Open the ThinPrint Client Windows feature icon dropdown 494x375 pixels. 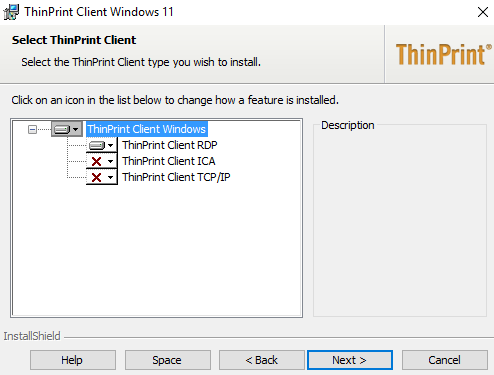[67, 129]
